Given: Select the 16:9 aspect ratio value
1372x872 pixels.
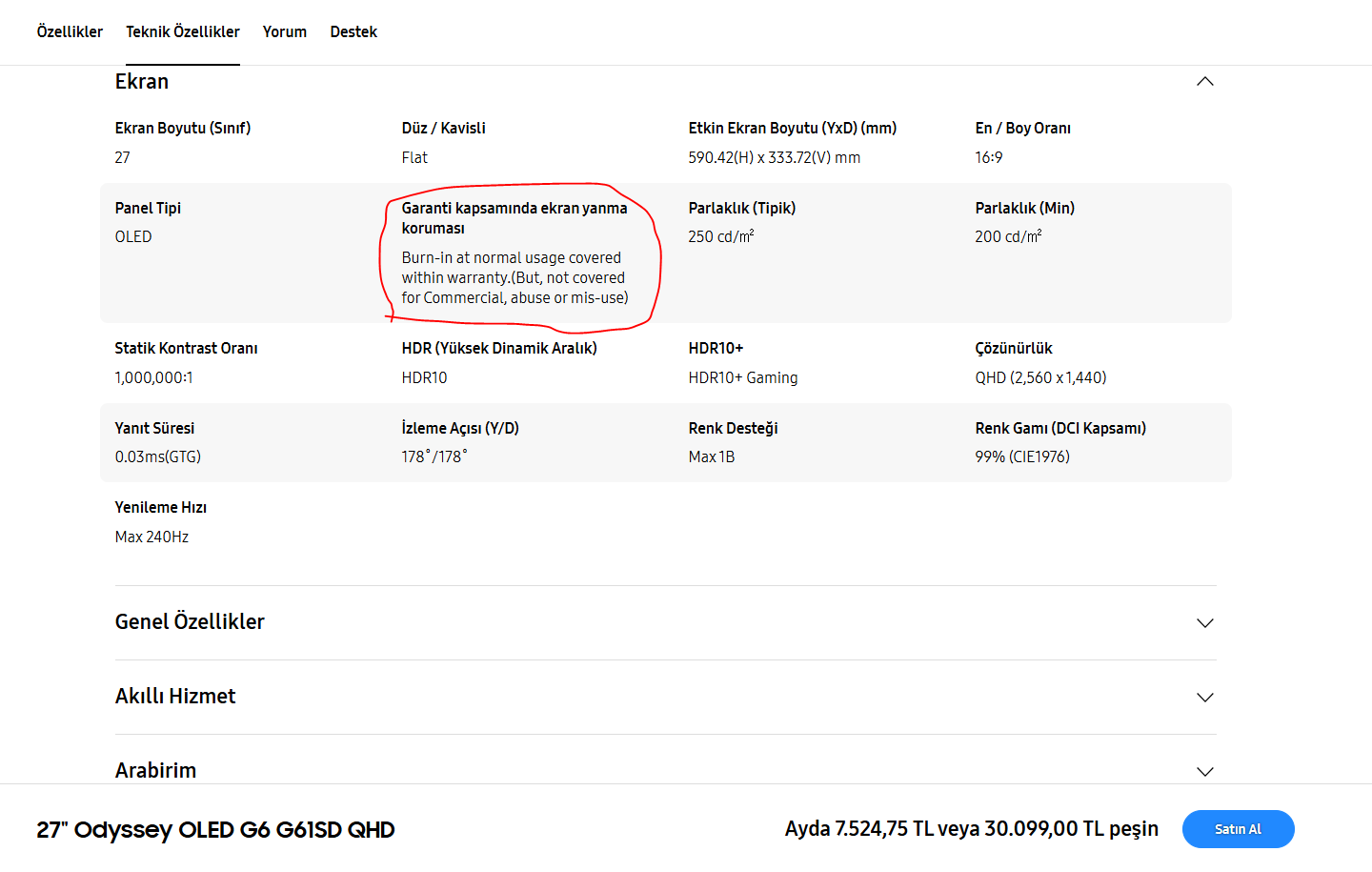Looking at the screenshot, I should coord(989,157).
